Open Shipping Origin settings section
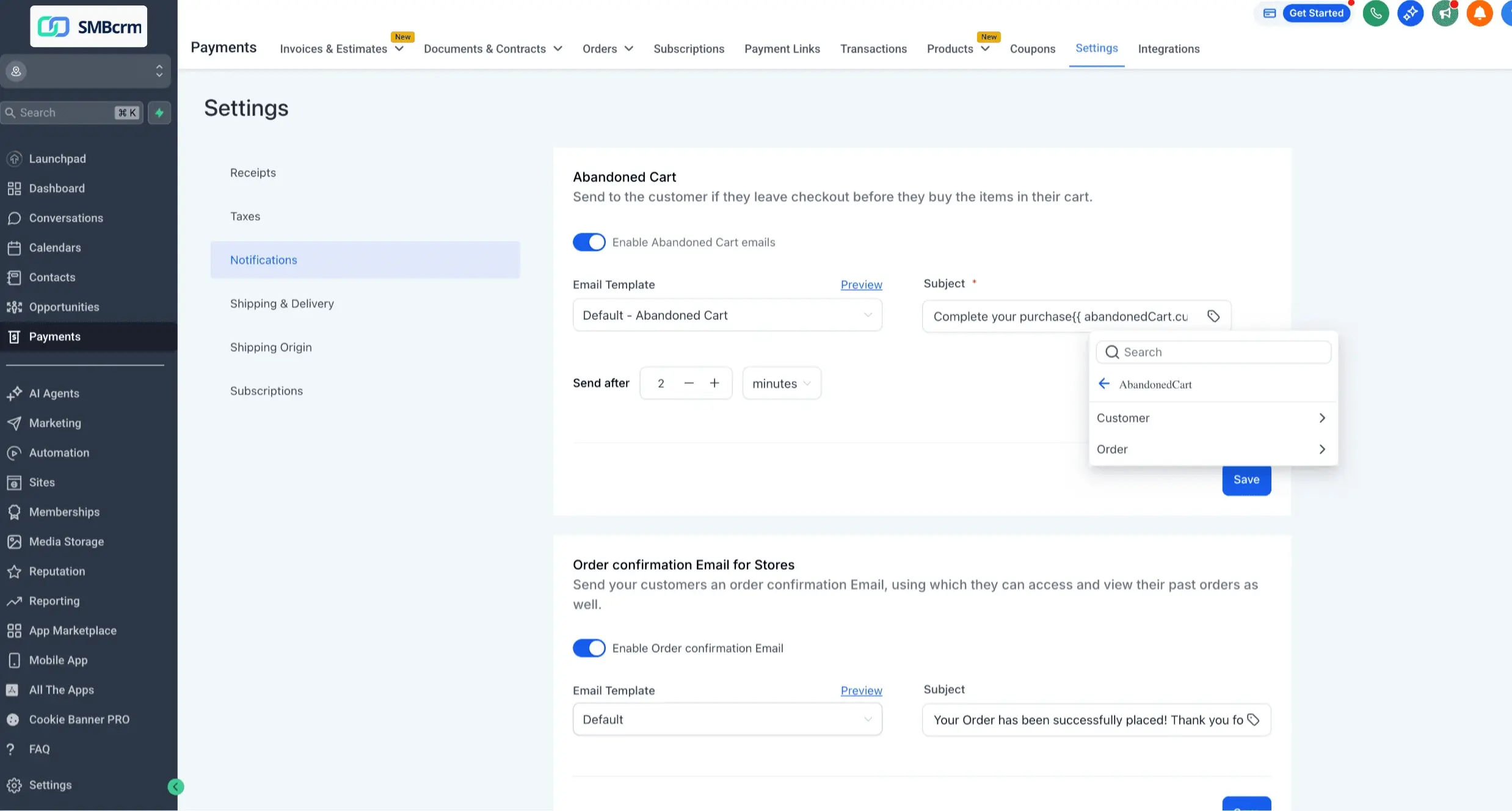This screenshot has height=811, width=1512. point(365,347)
